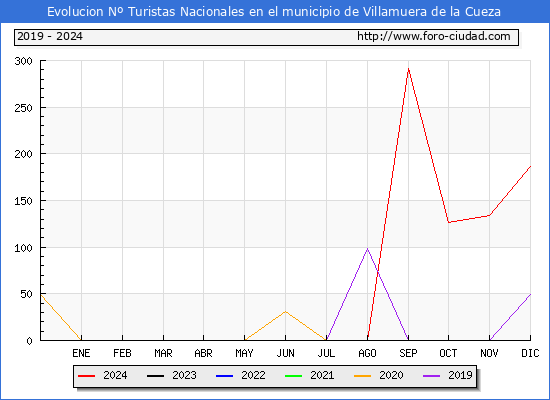
Task: Click the JUN month axis label
Action: 286,353
